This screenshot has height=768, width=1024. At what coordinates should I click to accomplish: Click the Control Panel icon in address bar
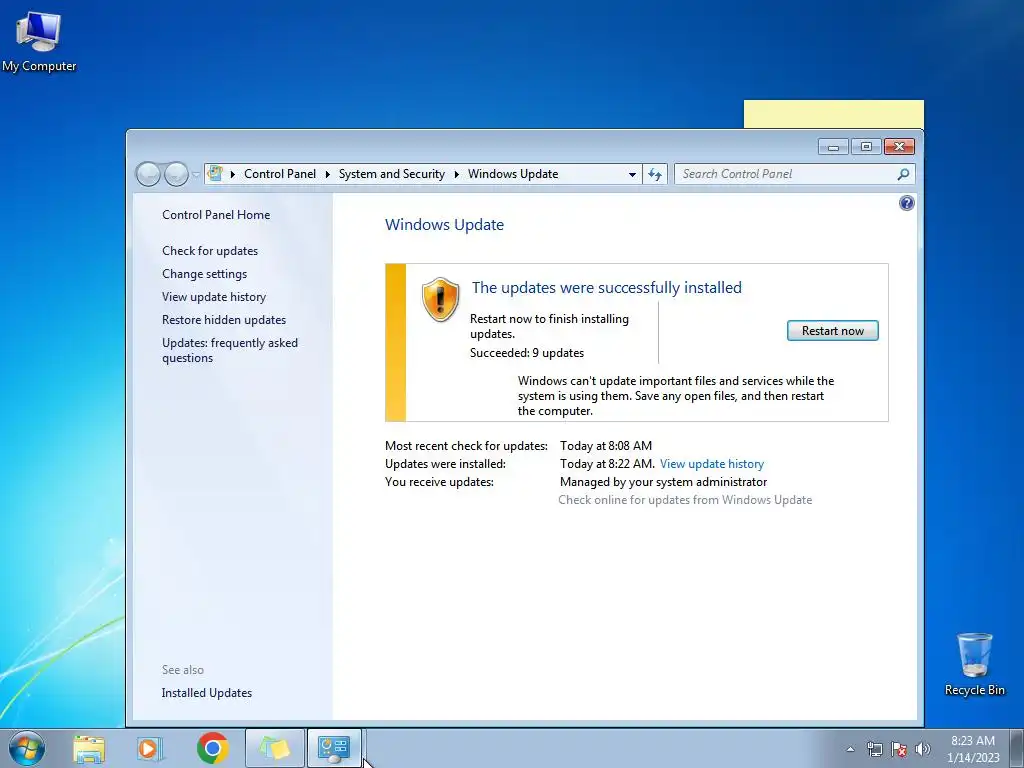click(x=214, y=174)
